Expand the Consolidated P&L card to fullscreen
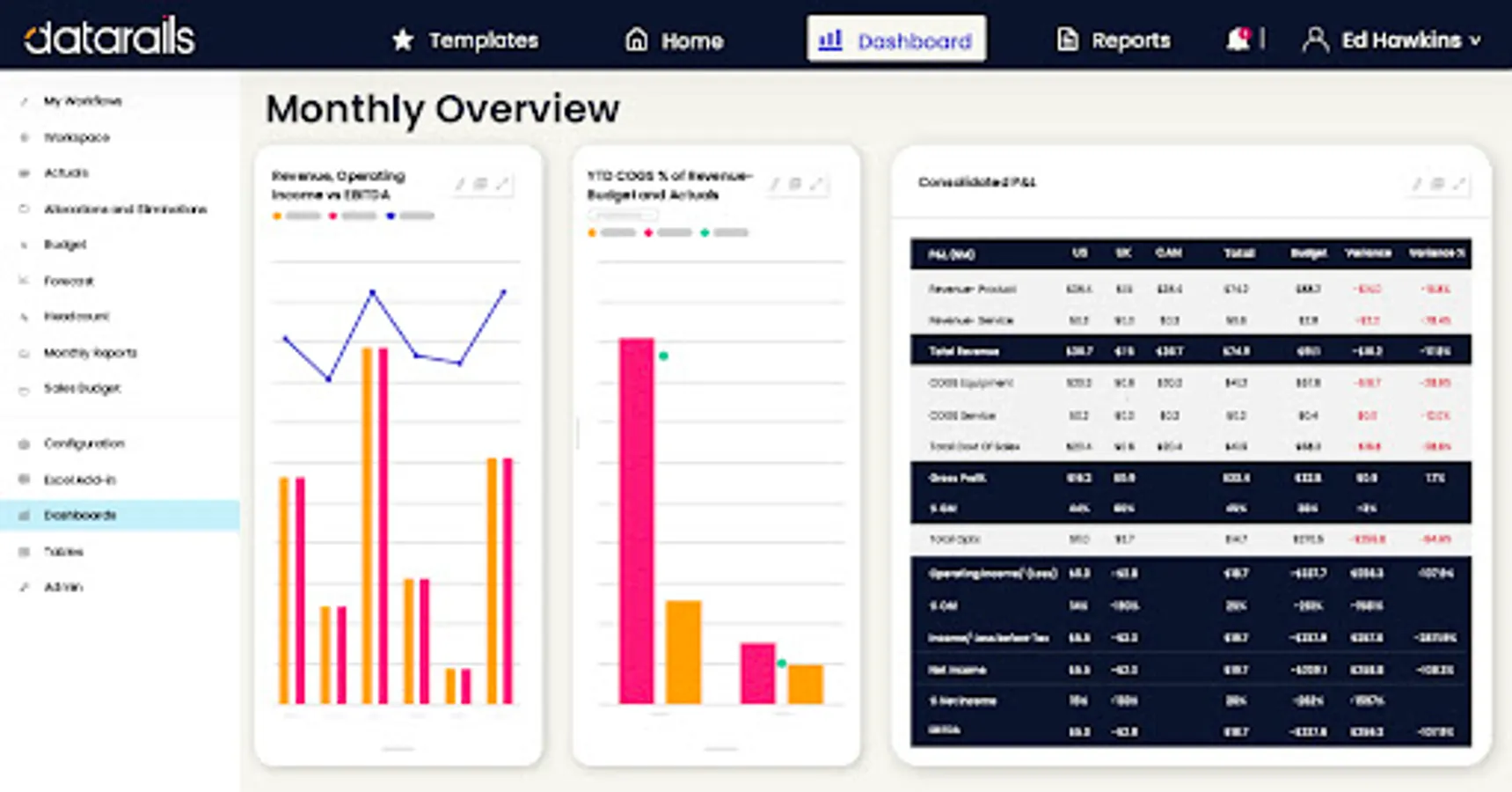Image resolution: width=1512 pixels, height=792 pixels. tap(1459, 183)
